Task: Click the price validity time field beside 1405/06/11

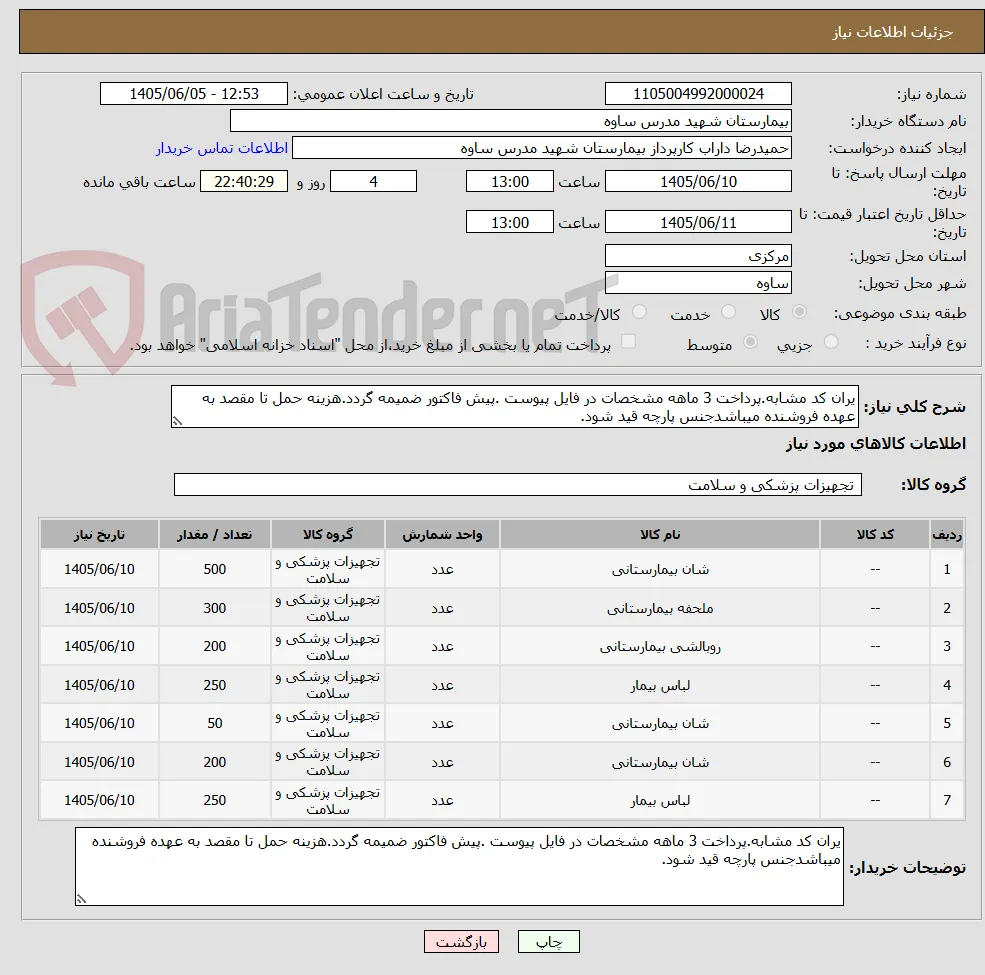Action: (509, 222)
